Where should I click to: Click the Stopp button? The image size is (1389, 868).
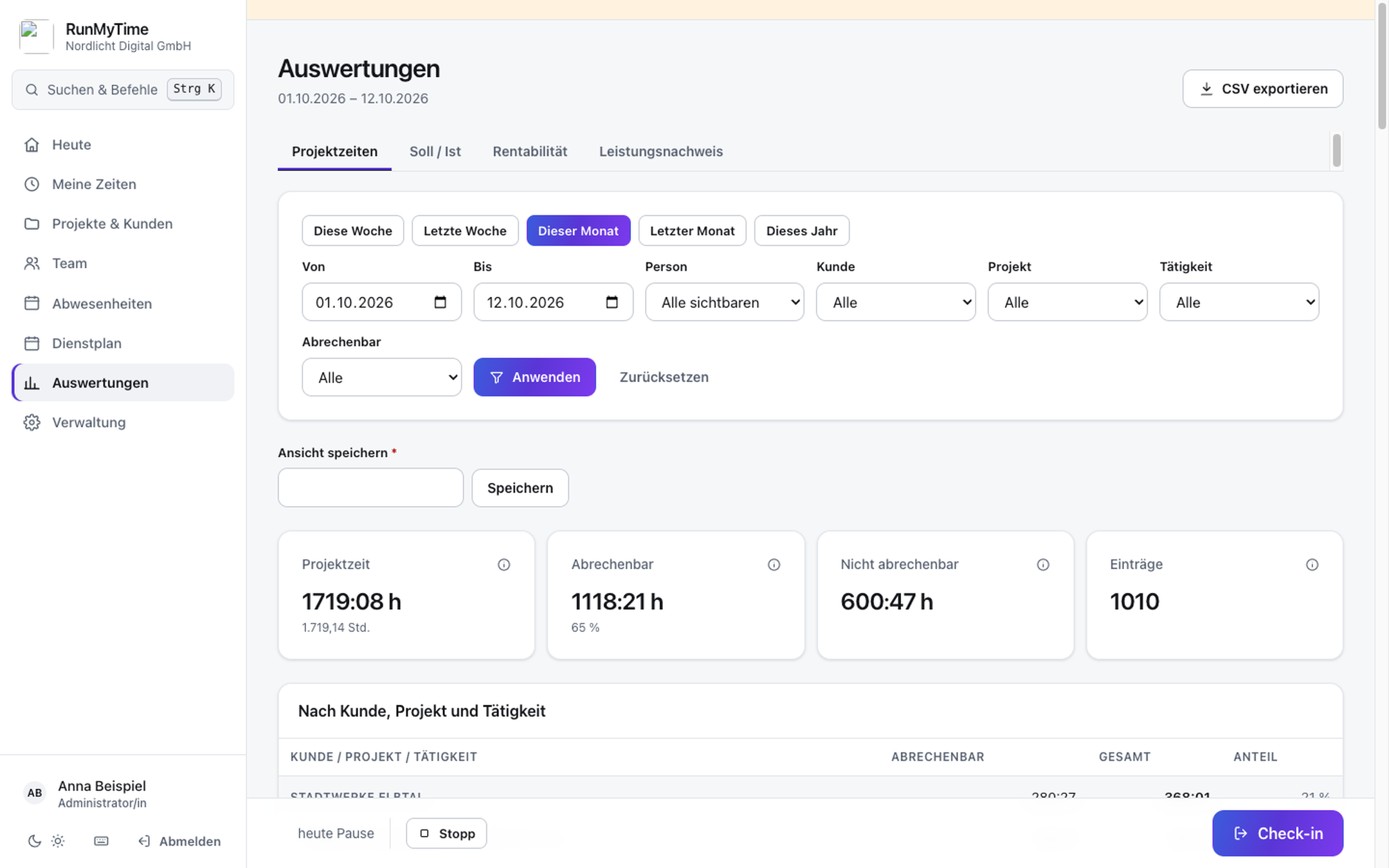pos(446,833)
